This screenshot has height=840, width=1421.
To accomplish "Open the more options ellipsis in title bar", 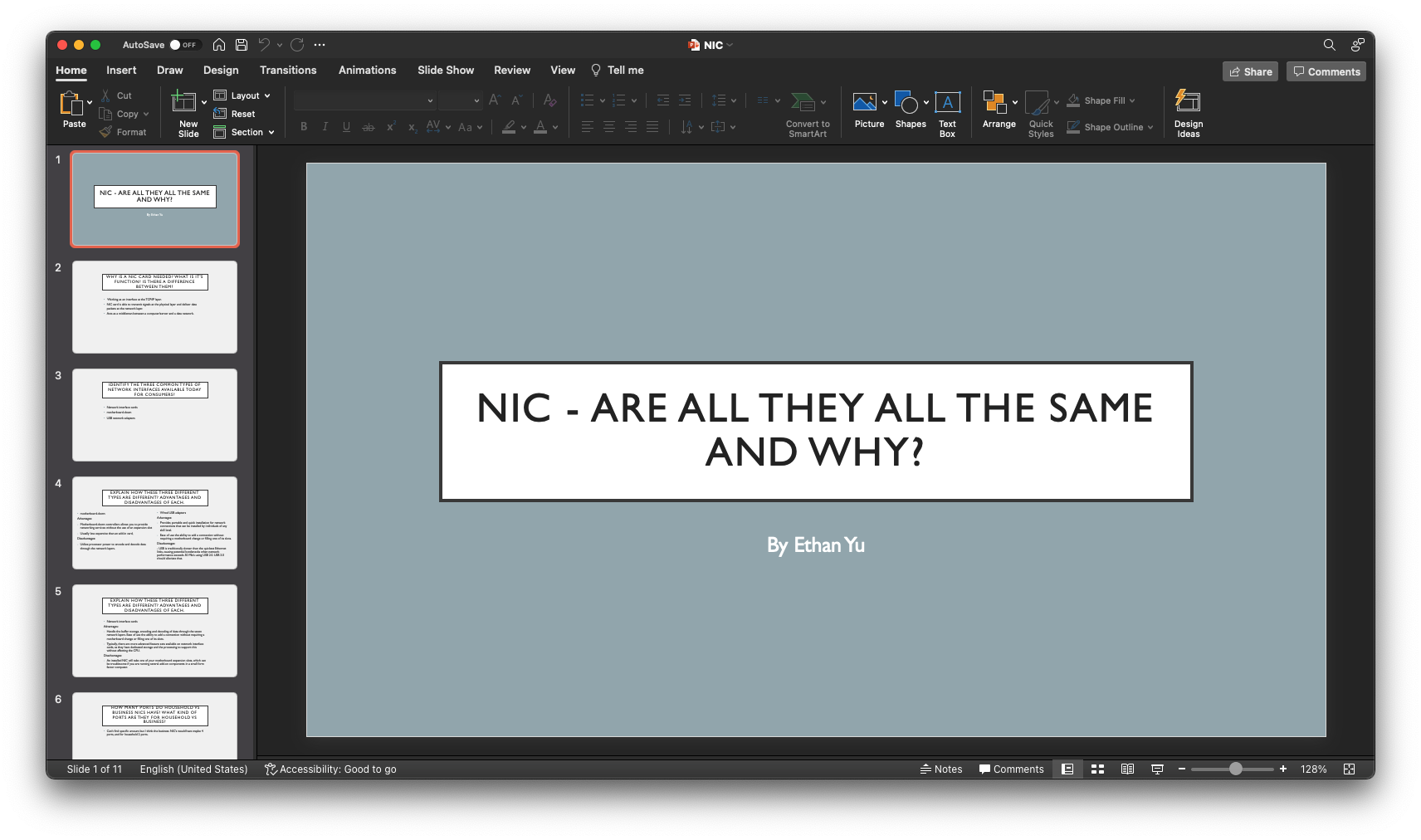I will coord(320,45).
